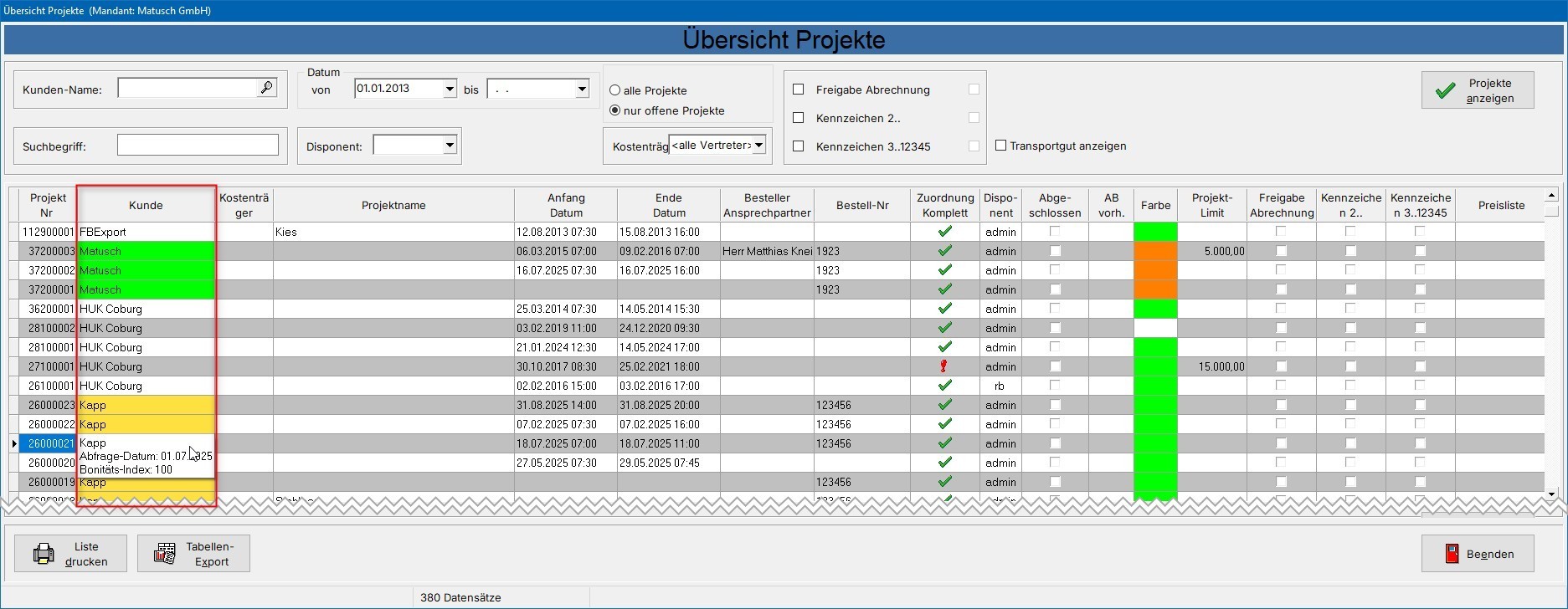Click the table scrollbar down arrow
The width and height of the screenshot is (1568, 609).
pyautogui.click(x=1551, y=494)
